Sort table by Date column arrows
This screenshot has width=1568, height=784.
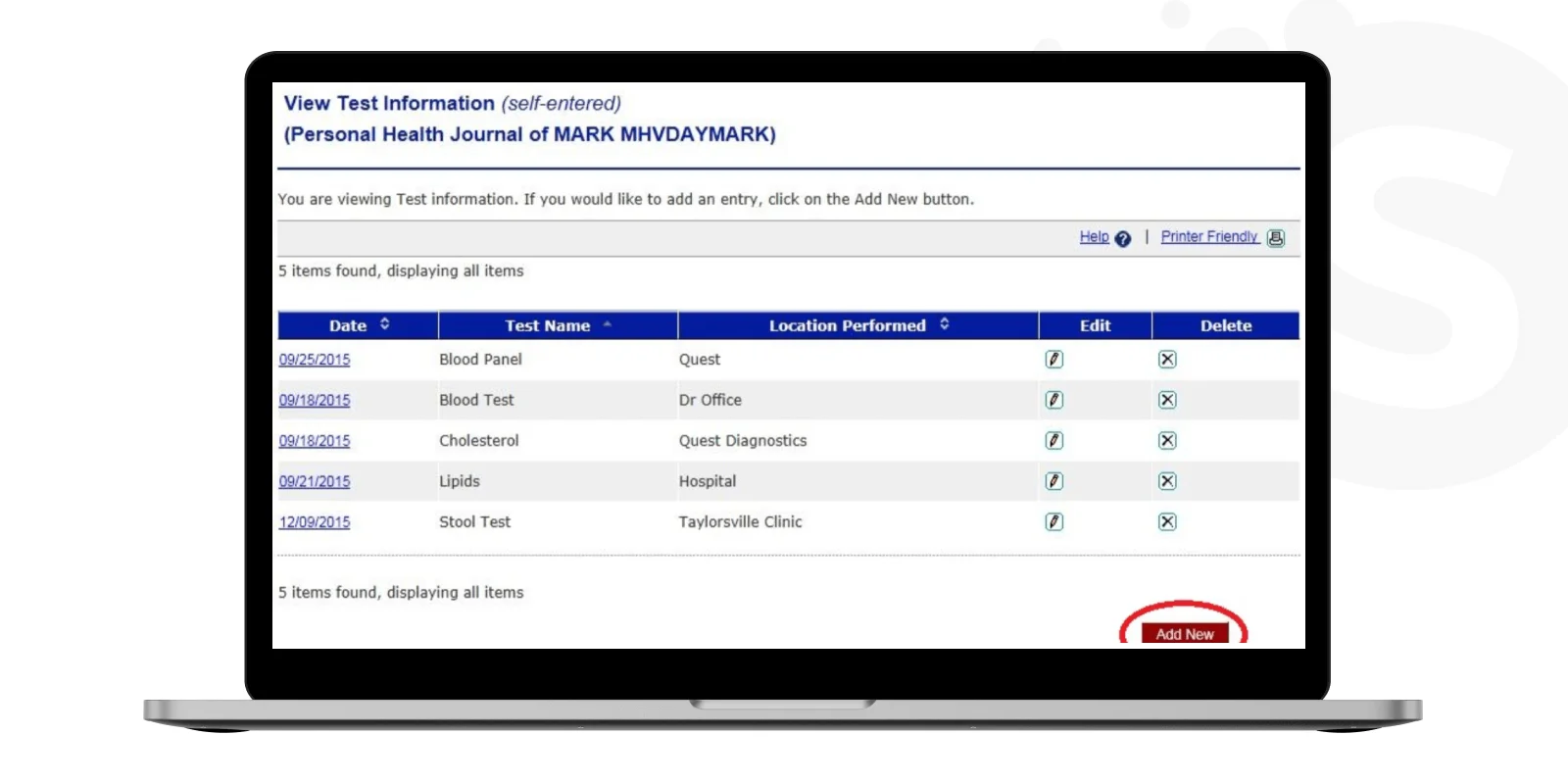click(385, 324)
